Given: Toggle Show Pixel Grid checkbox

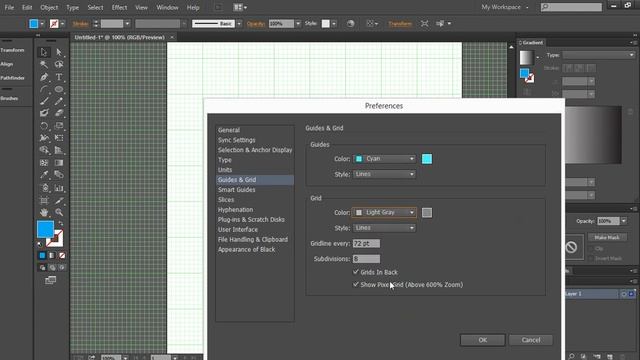Looking at the screenshot, I should 356,284.
